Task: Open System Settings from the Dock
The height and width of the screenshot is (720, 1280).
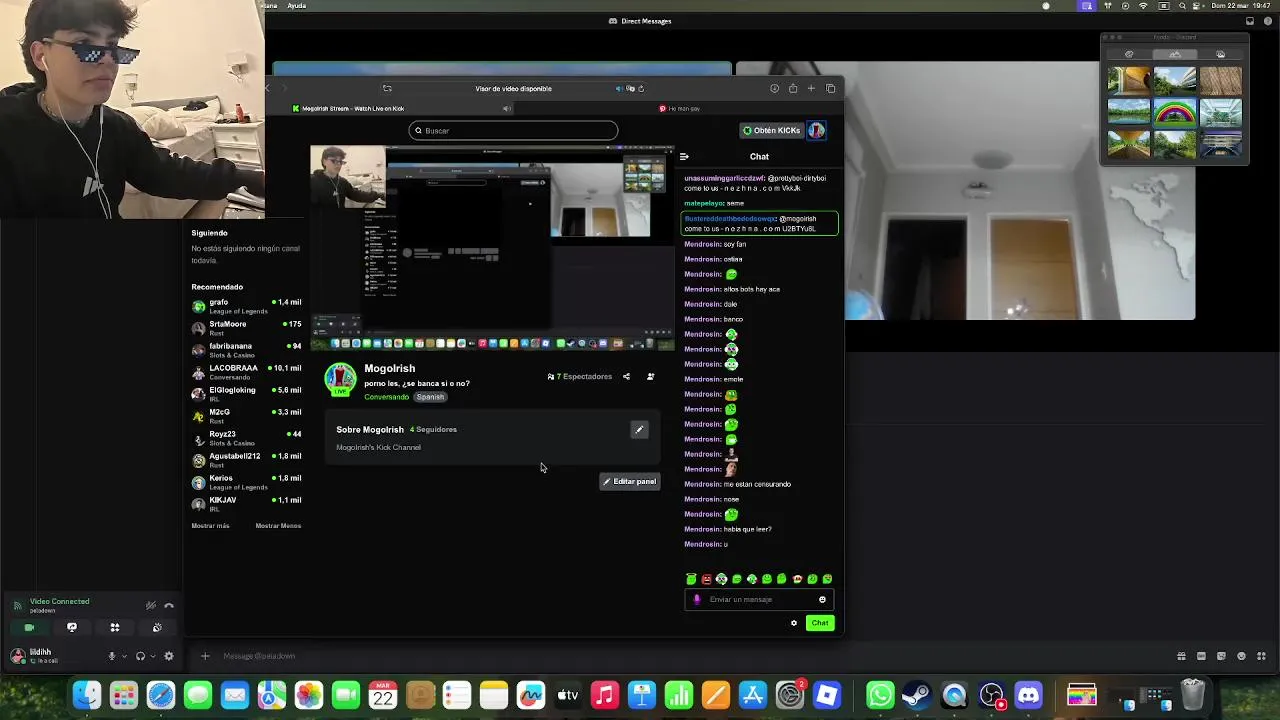Action: [x=790, y=695]
